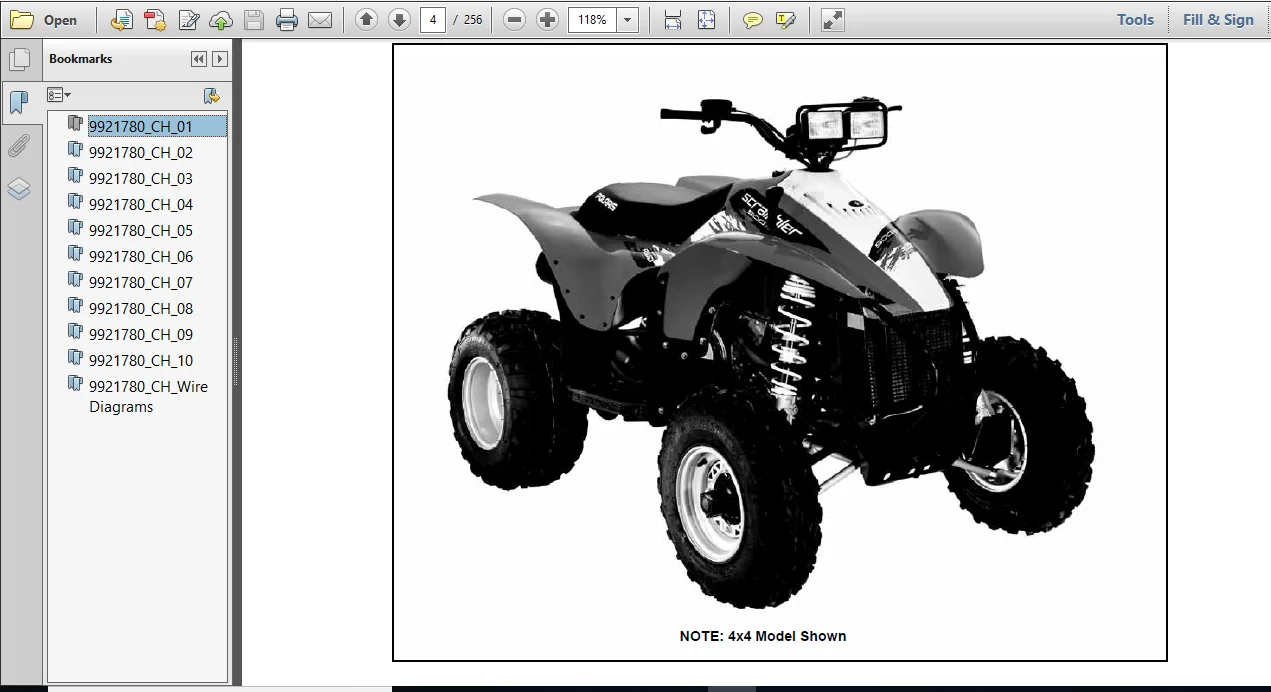Click the bookmark icon beside 9921780_CH_08

coord(75,306)
